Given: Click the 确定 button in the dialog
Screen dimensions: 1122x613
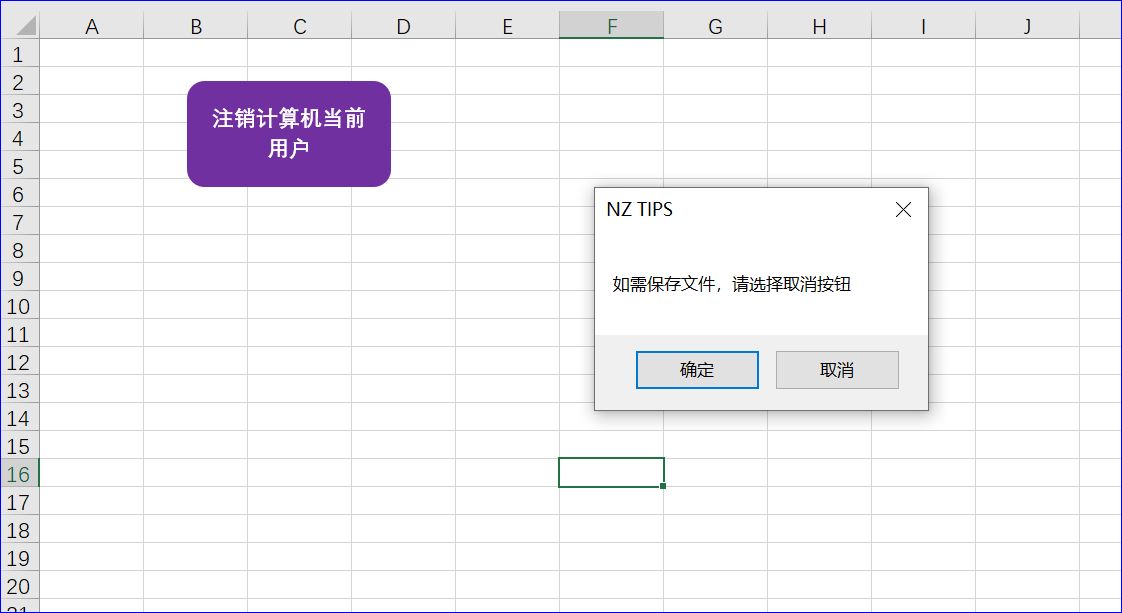Looking at the screenshot, I should click(697, 370).
